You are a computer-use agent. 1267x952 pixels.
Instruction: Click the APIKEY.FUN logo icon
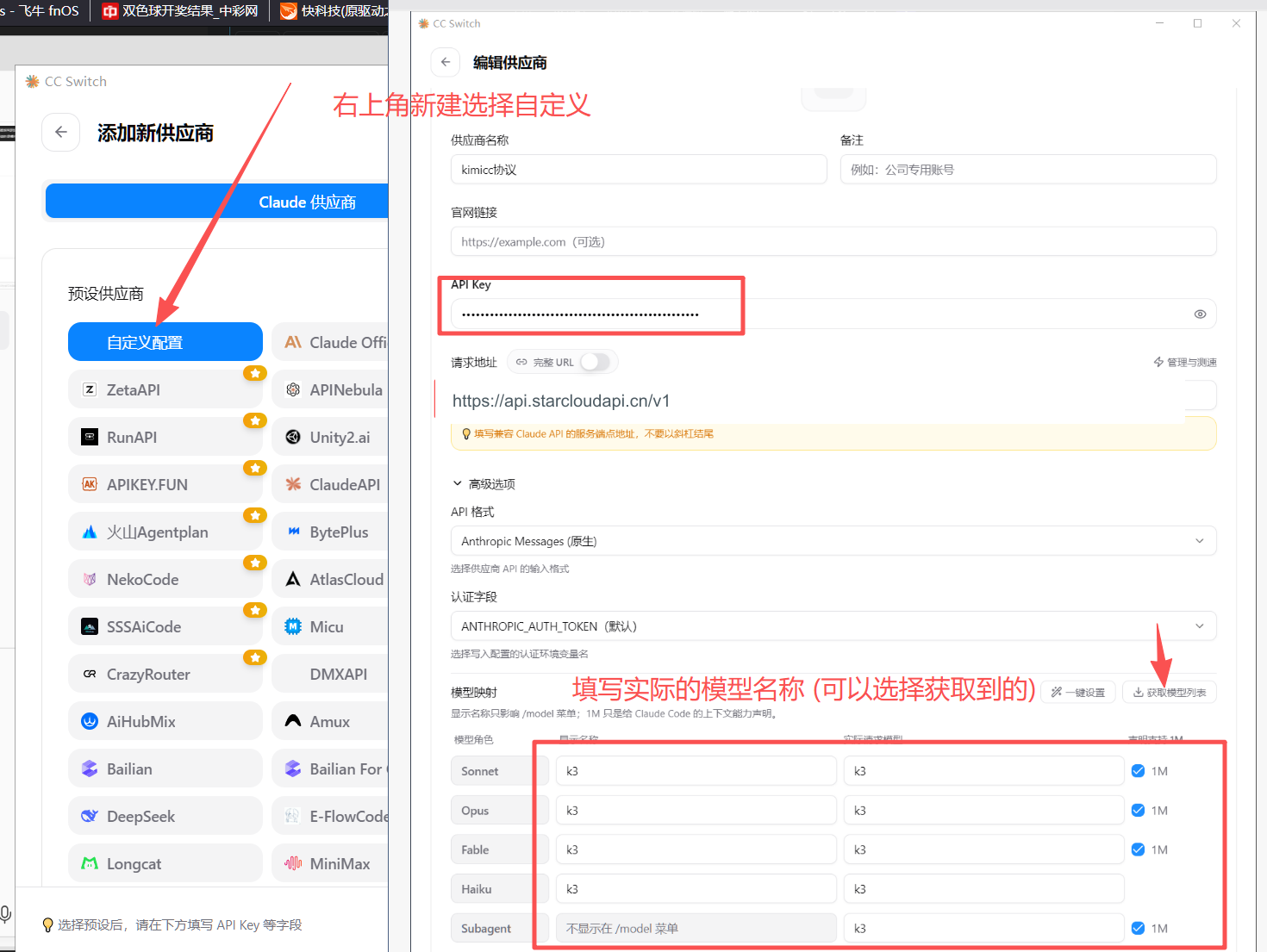point(90,484)
